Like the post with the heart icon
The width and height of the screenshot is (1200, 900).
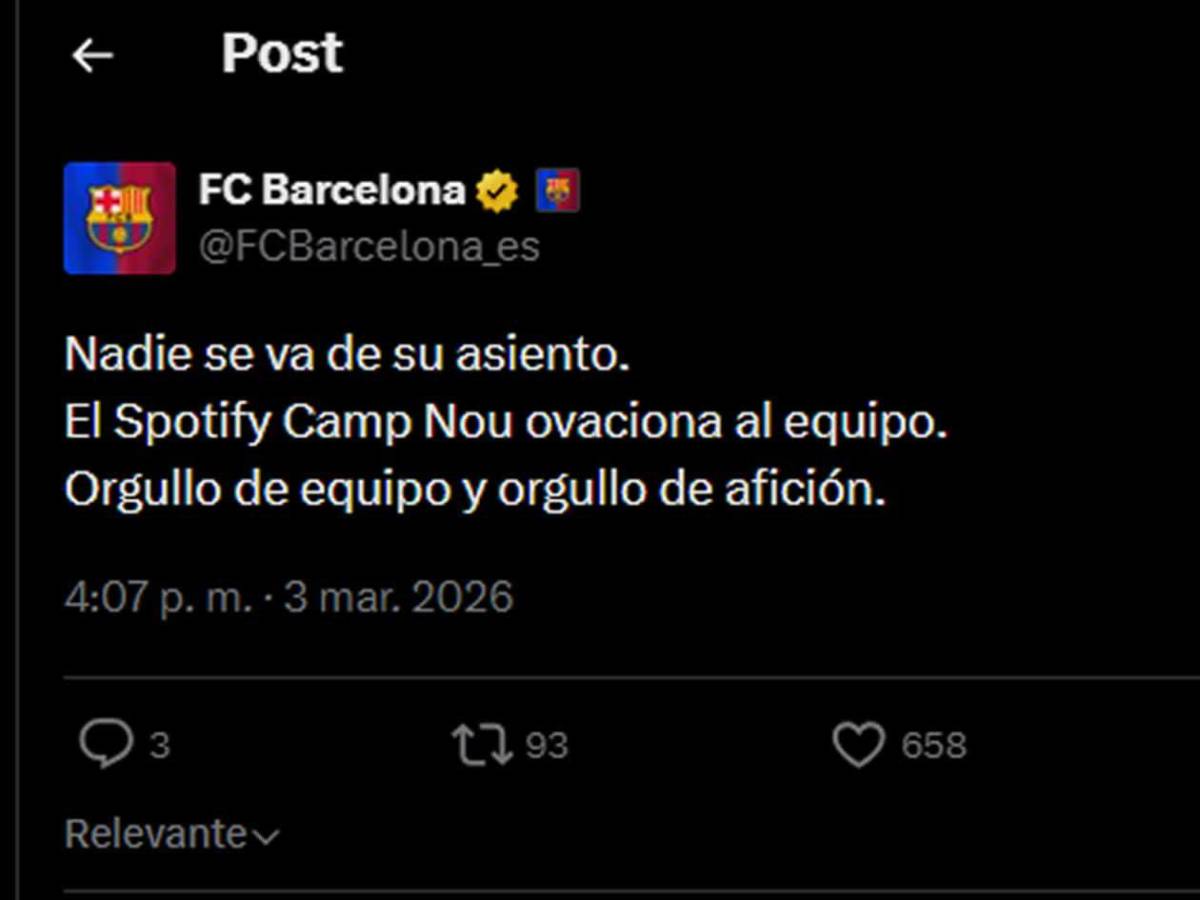pos(859,745)
